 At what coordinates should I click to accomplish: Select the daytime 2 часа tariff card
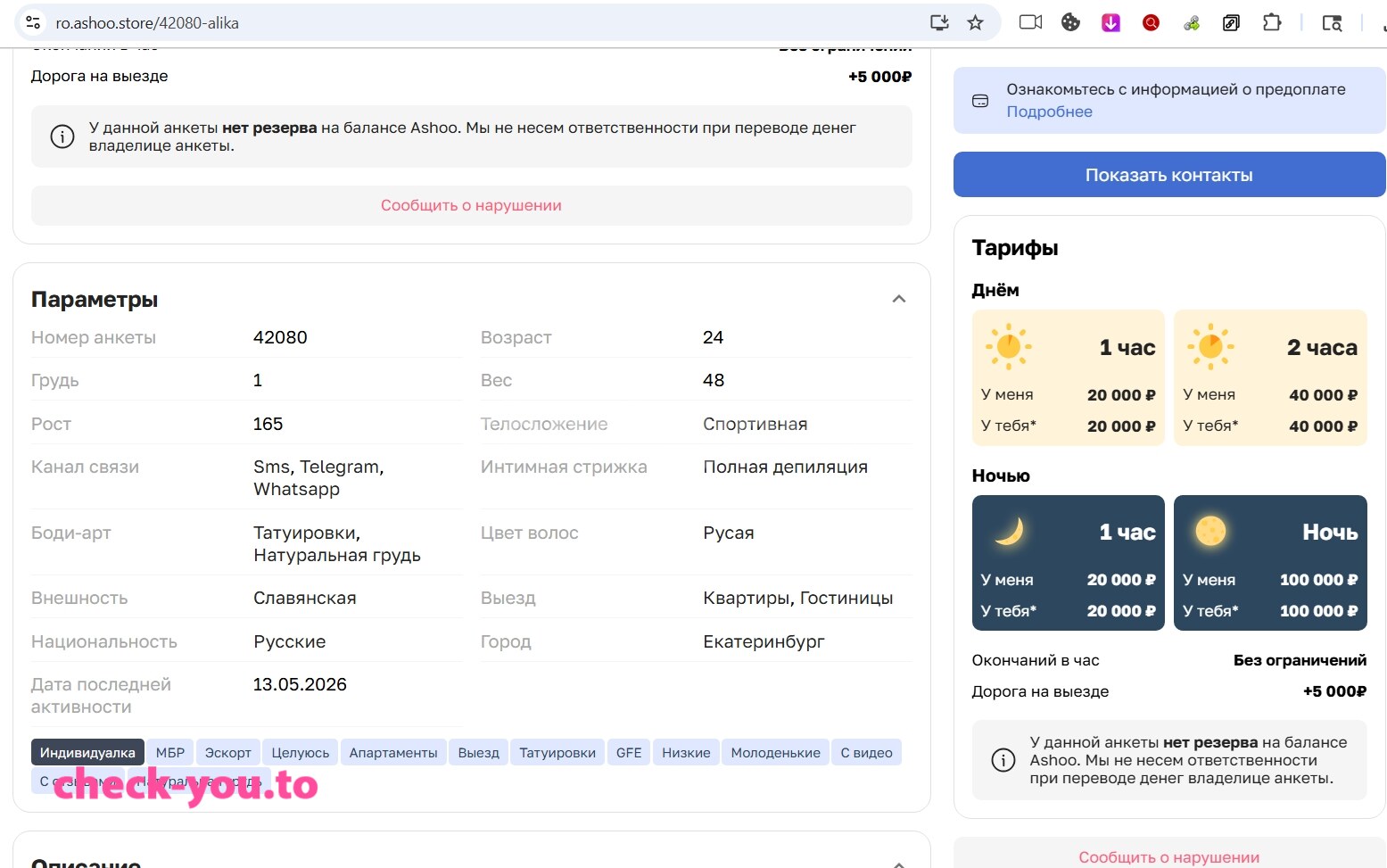coord(1270,377)
